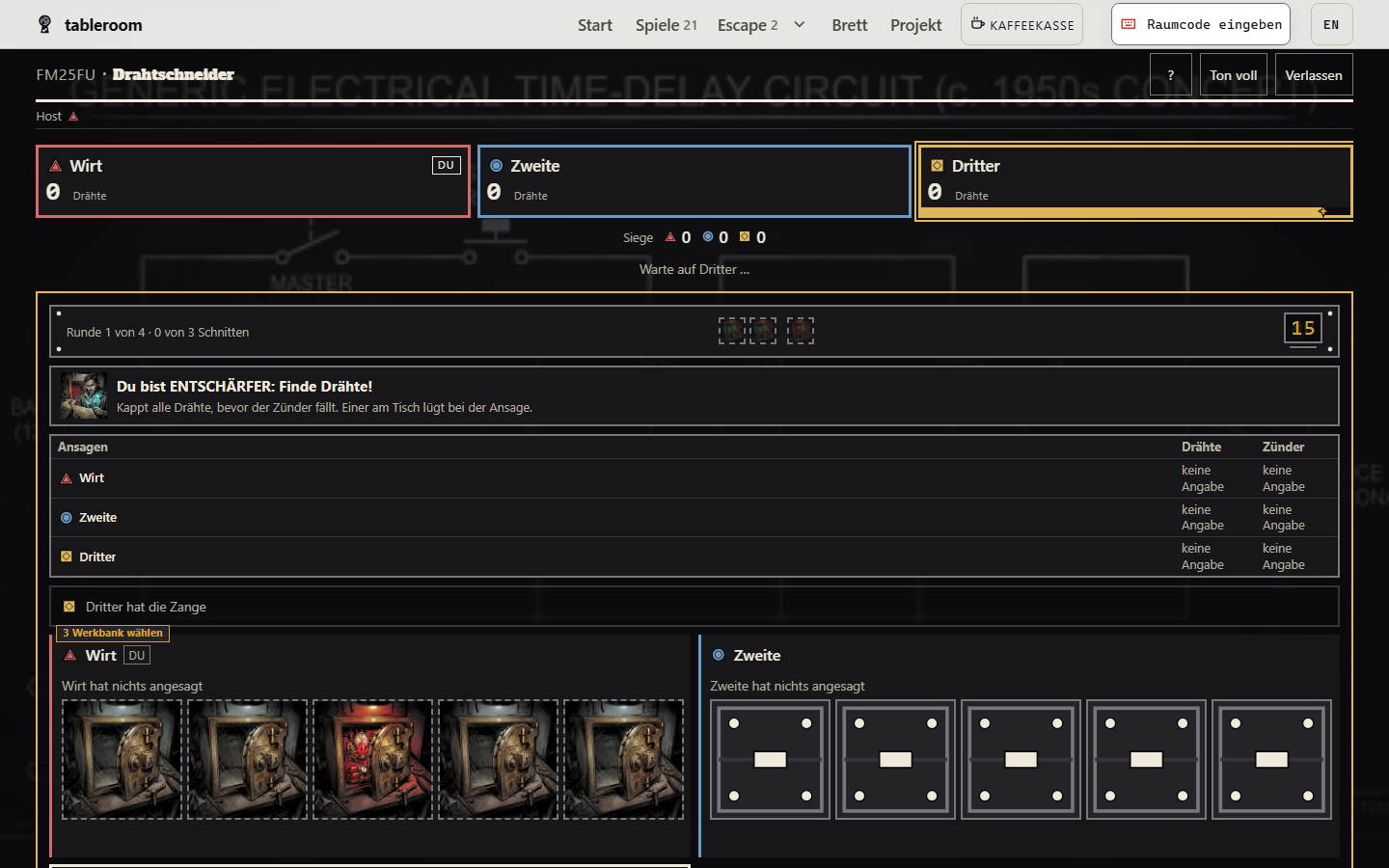This screenshot has width=1389, height=868.
Task: Click Wirt's red triangle player icon
Action: [55, 166]
